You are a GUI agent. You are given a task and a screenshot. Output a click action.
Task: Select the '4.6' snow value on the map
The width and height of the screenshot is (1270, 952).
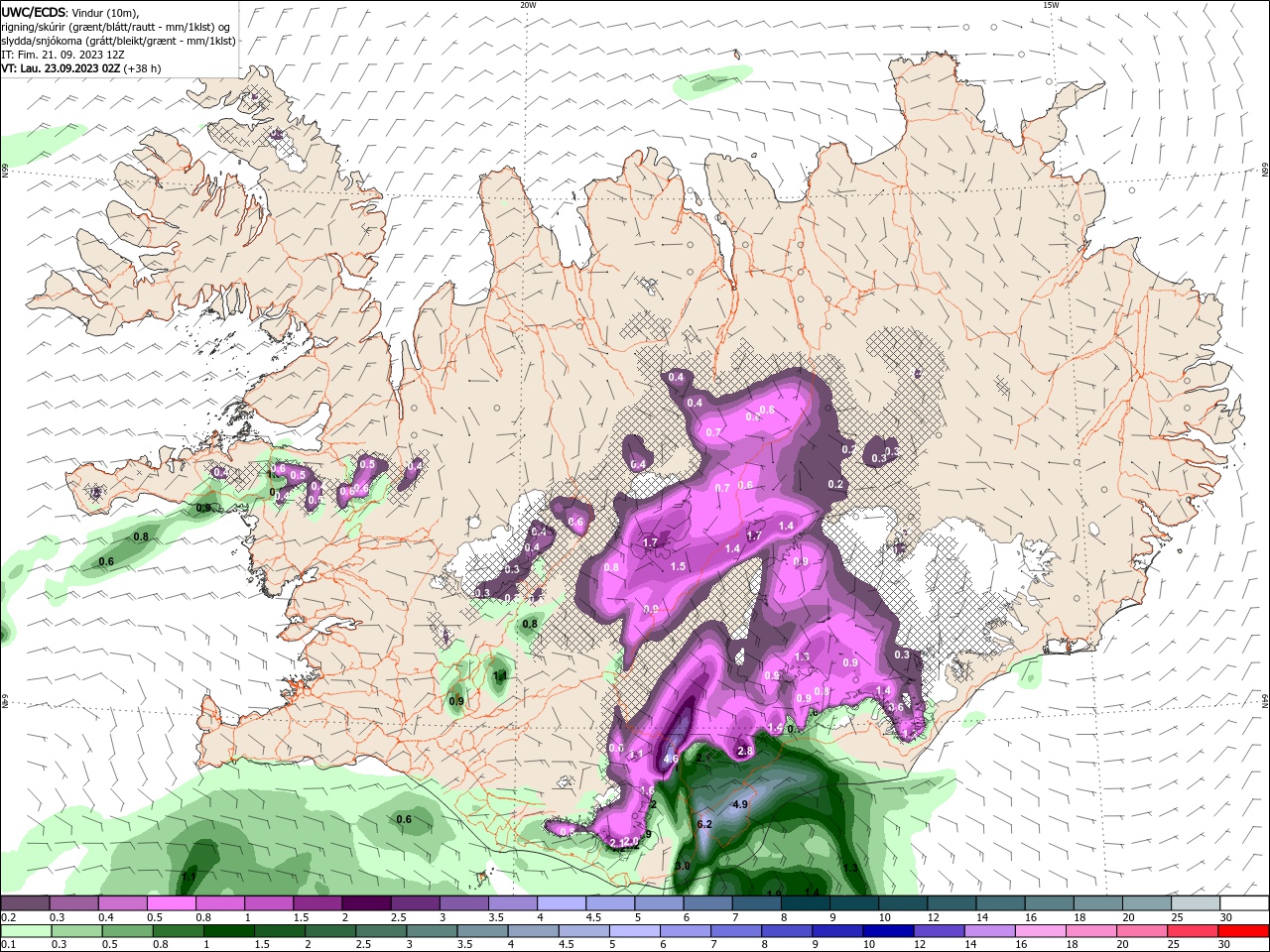tap(671, 760)
